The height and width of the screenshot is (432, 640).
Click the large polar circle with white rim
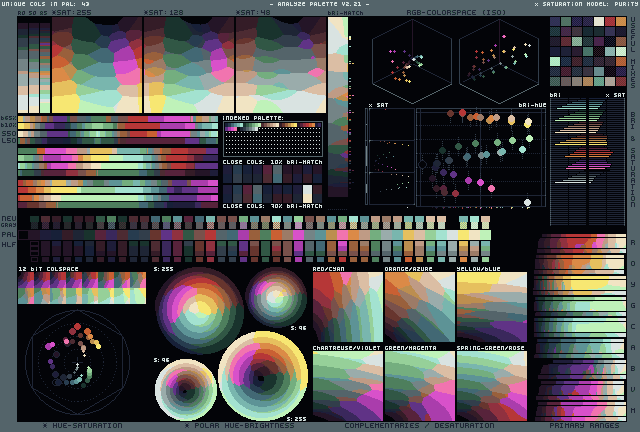click(x=263, y=376)
